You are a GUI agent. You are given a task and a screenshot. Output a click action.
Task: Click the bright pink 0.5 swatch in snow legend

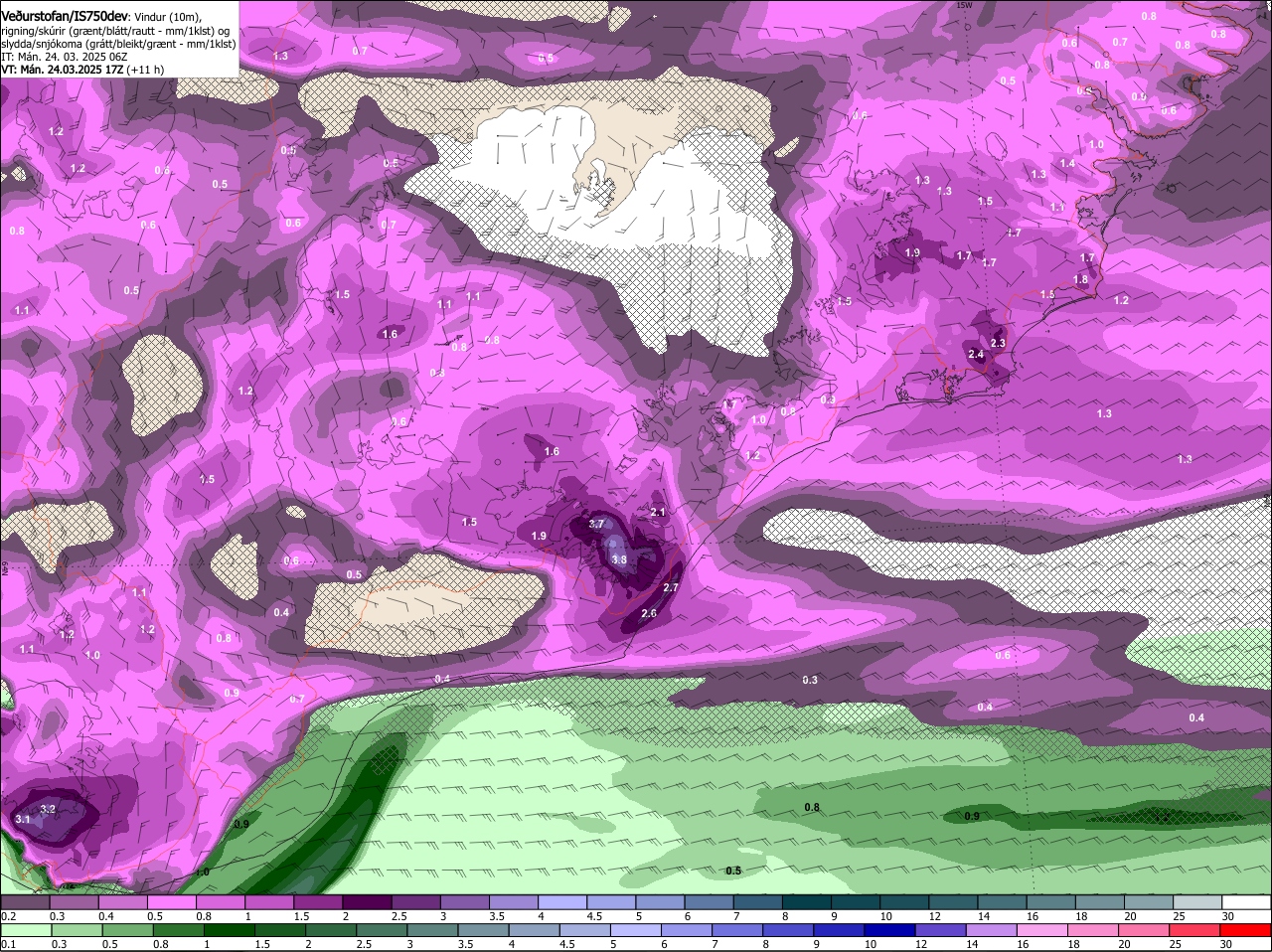click(173, 902)
